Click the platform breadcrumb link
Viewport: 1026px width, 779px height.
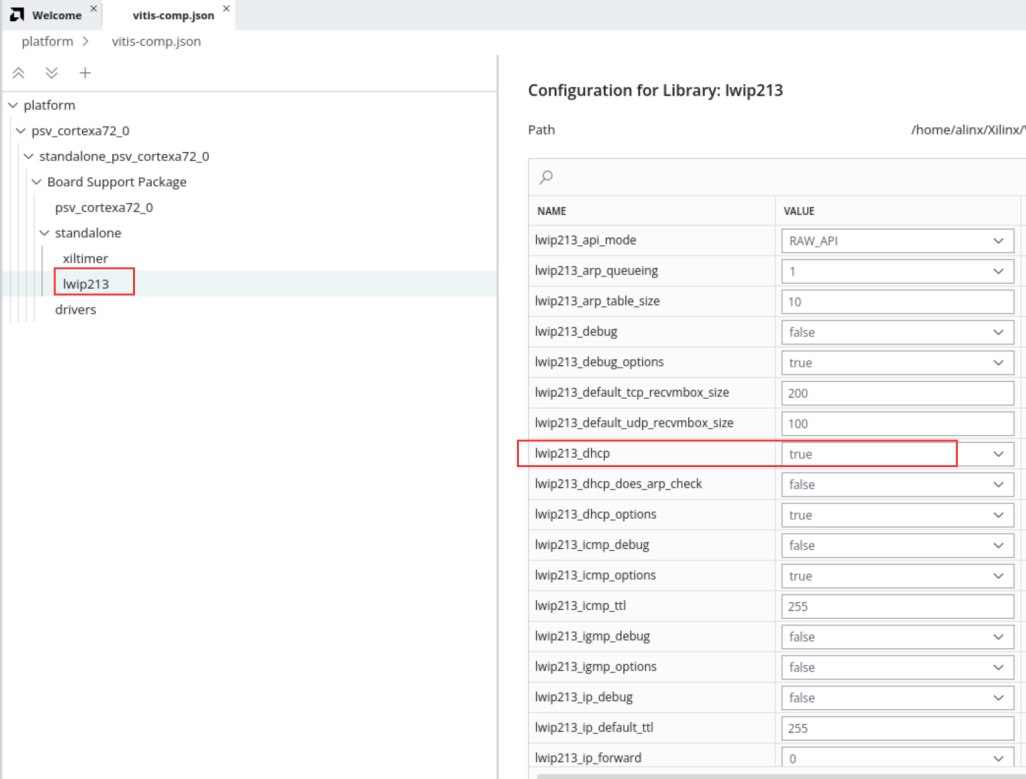(47, 41)
